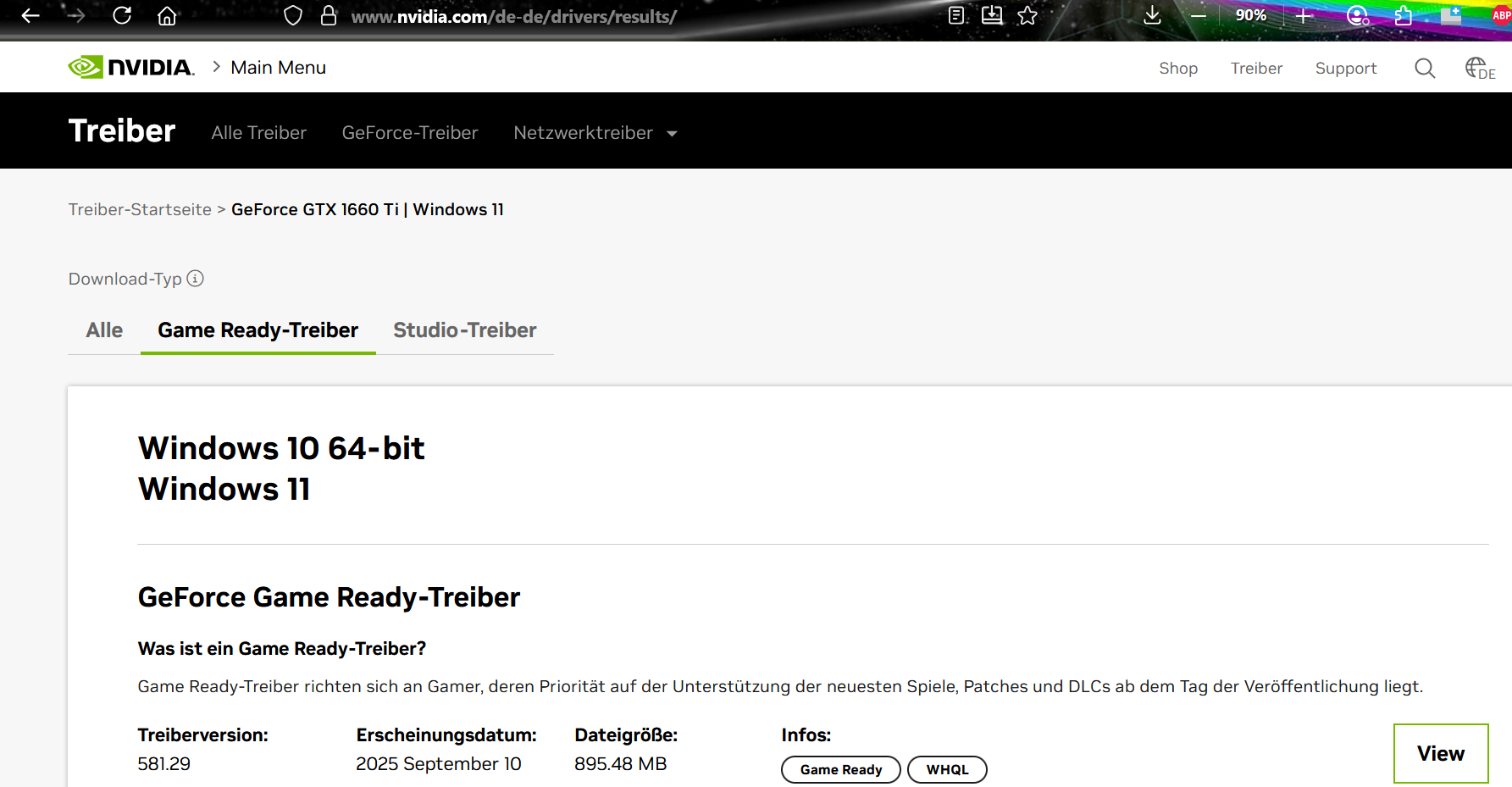This screenshot has height=787, width=1512.
Task: Open the Shop link
Action: [1178, 69]
